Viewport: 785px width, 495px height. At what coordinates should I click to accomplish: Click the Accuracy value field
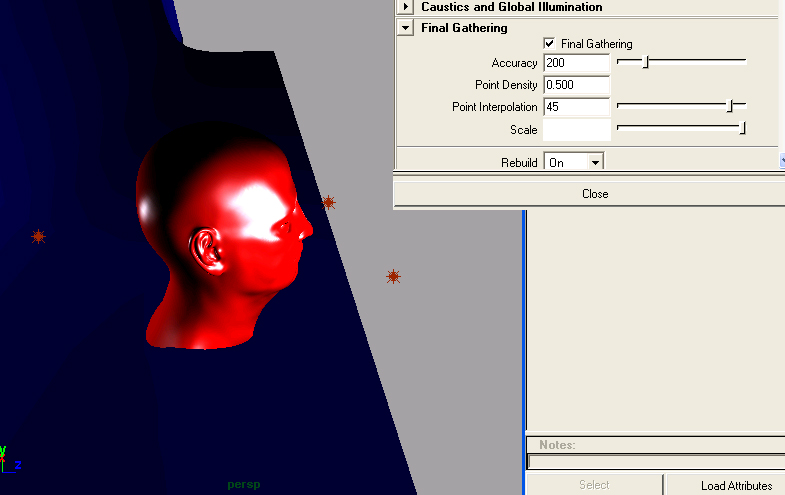576,63
